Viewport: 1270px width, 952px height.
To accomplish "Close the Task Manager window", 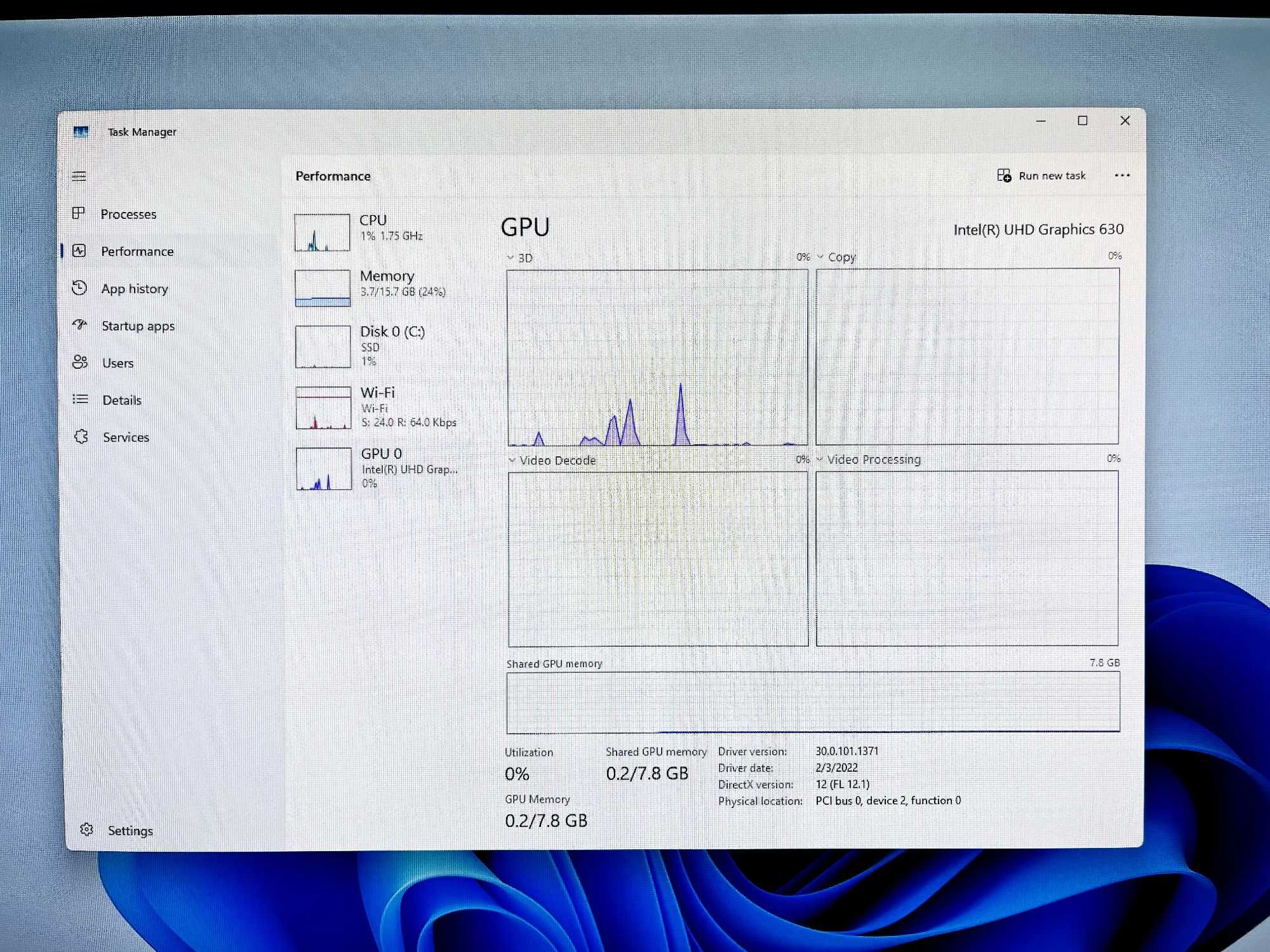I will (x=1125, y=121).
